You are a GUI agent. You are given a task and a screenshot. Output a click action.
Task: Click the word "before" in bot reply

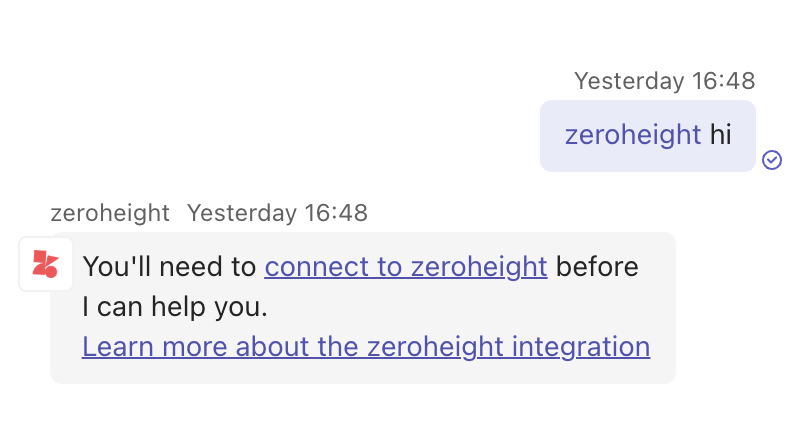point(597,267)
